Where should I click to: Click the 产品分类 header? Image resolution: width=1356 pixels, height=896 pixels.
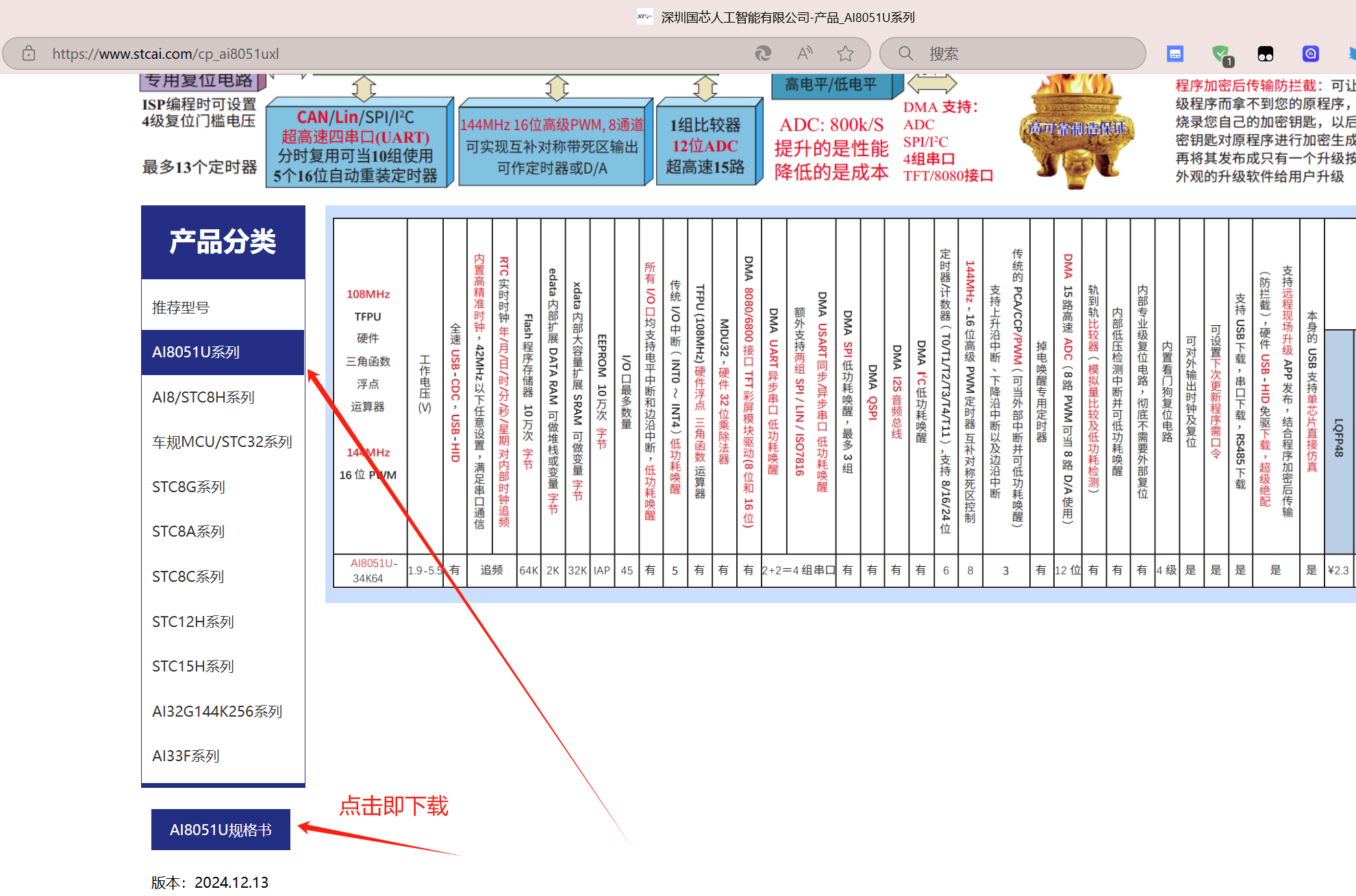223,242
